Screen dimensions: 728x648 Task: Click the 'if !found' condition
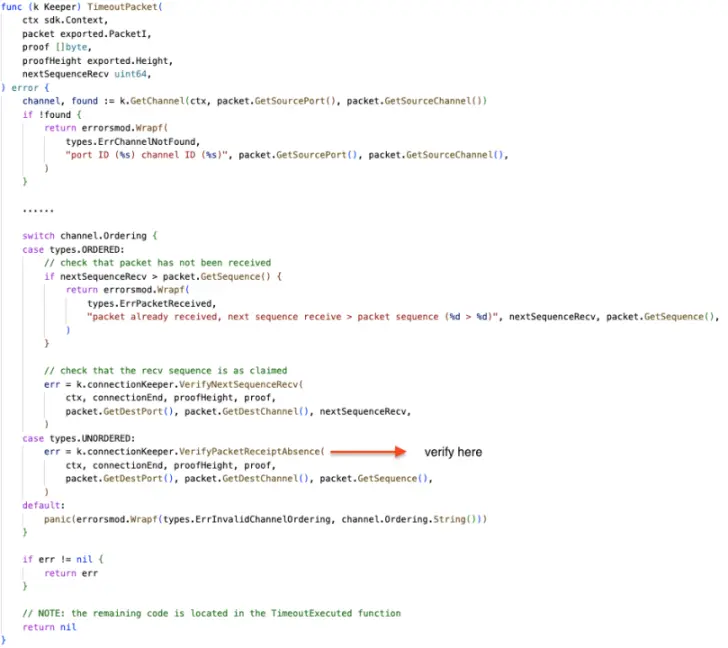tap(52, 115)
